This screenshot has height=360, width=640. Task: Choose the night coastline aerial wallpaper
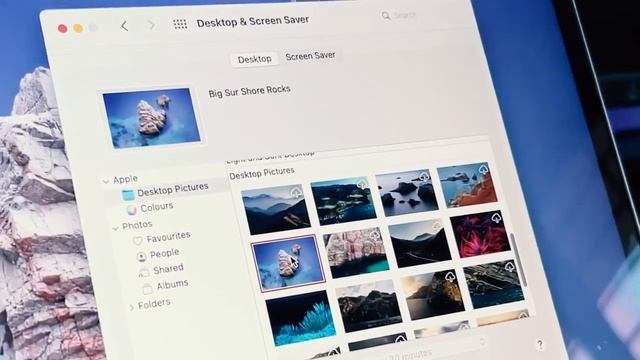click(x=343, y=202)
